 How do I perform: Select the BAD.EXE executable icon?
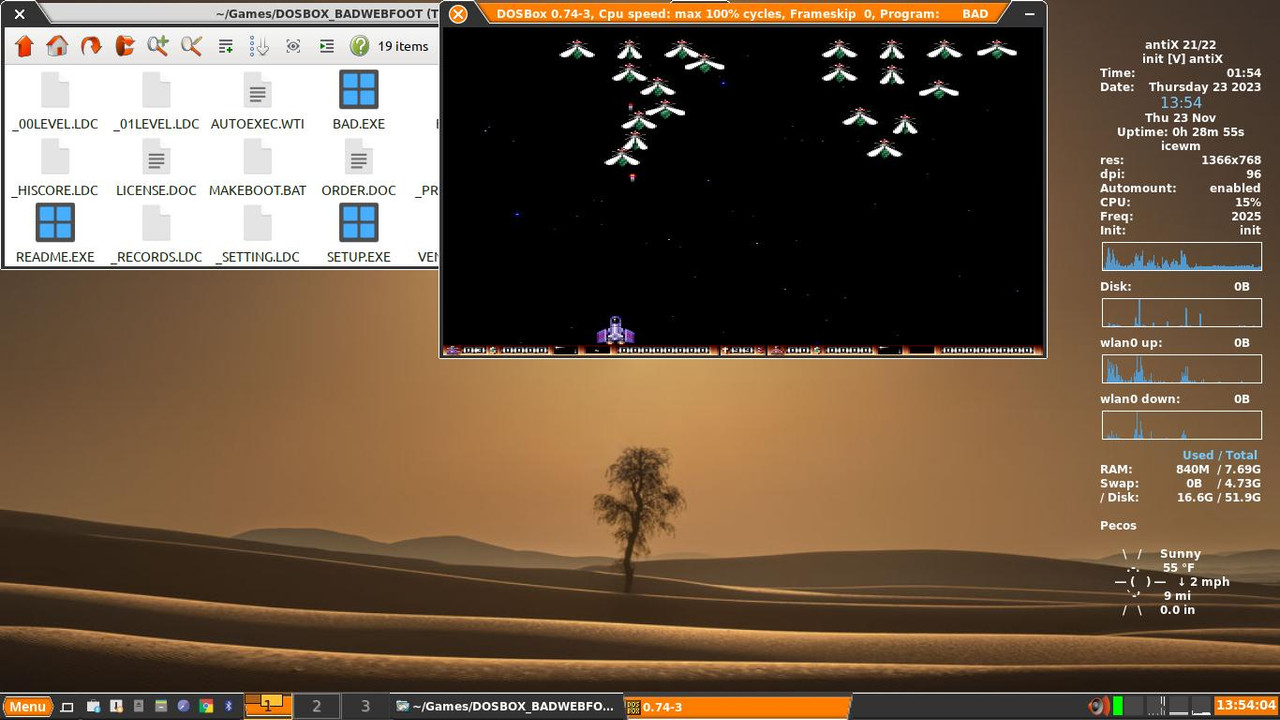coord(359,90)
